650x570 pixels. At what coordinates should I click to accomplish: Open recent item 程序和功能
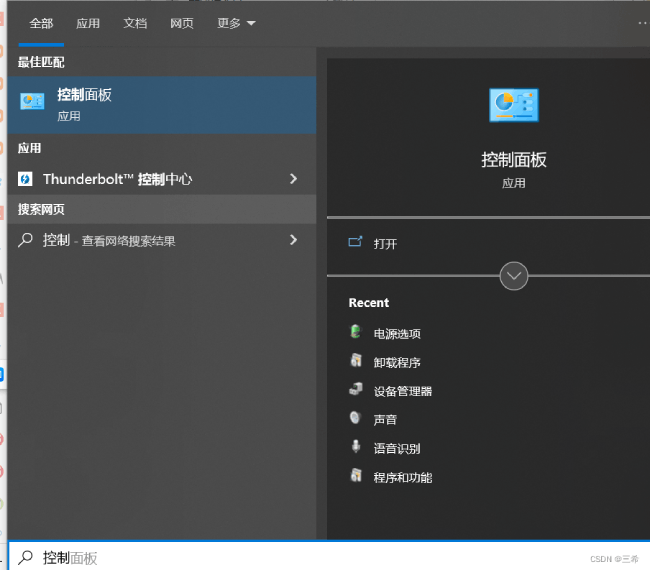[x=403, y=478]
